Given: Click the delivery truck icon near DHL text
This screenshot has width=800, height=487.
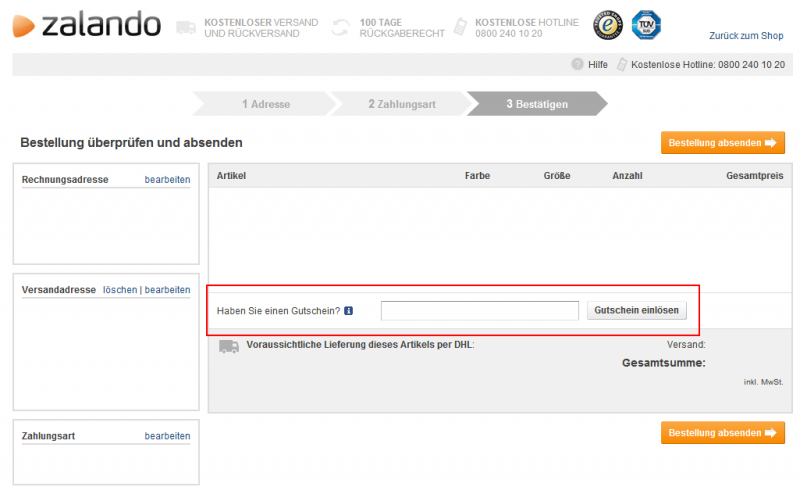Looking at the screenshot, I should tap(229, 346).
